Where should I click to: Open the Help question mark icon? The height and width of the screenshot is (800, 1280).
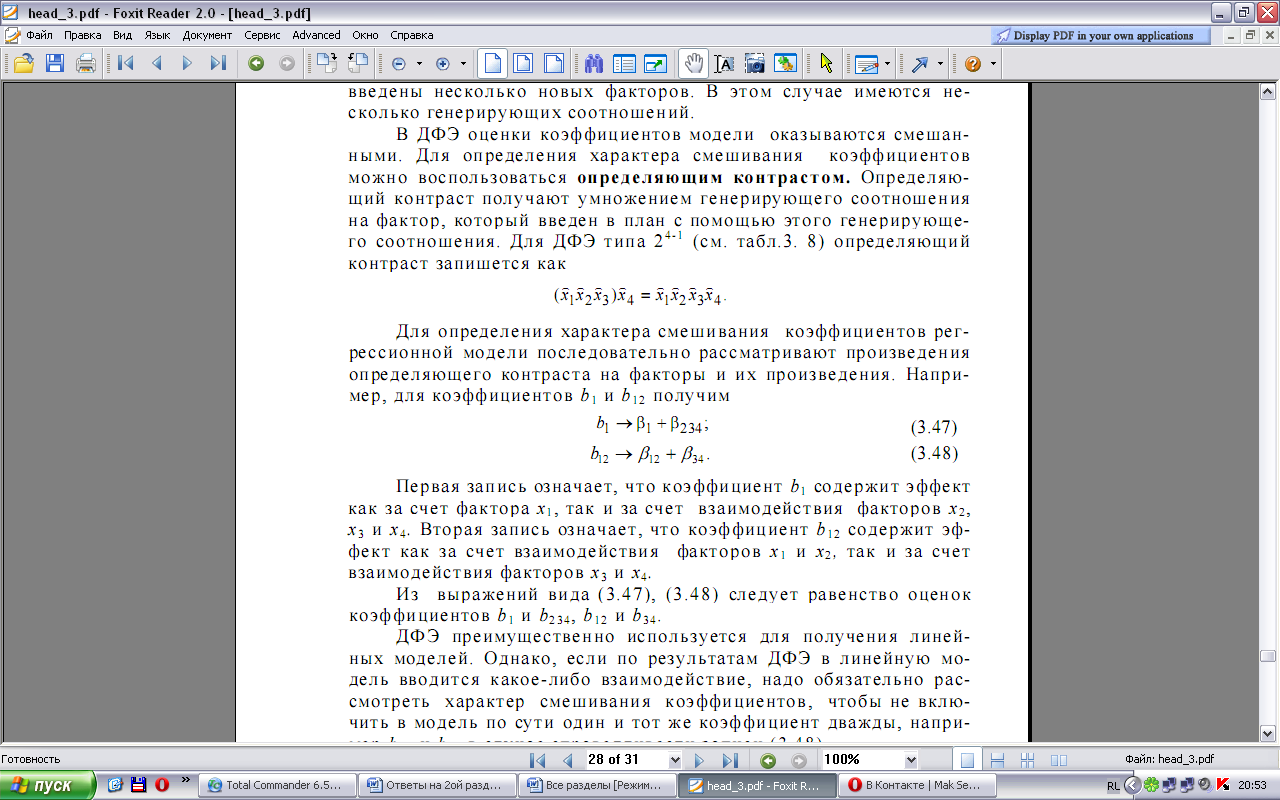[973, 64]
